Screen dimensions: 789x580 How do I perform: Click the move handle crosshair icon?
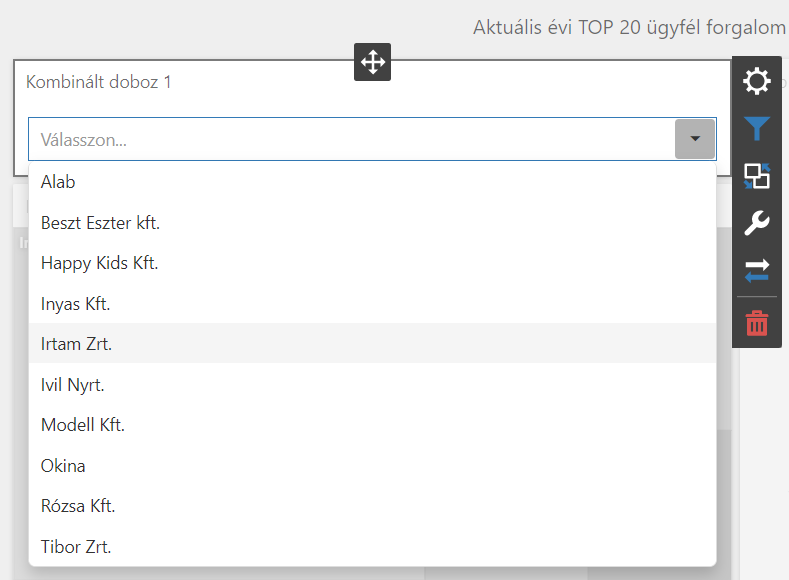[x=372, y=62]
